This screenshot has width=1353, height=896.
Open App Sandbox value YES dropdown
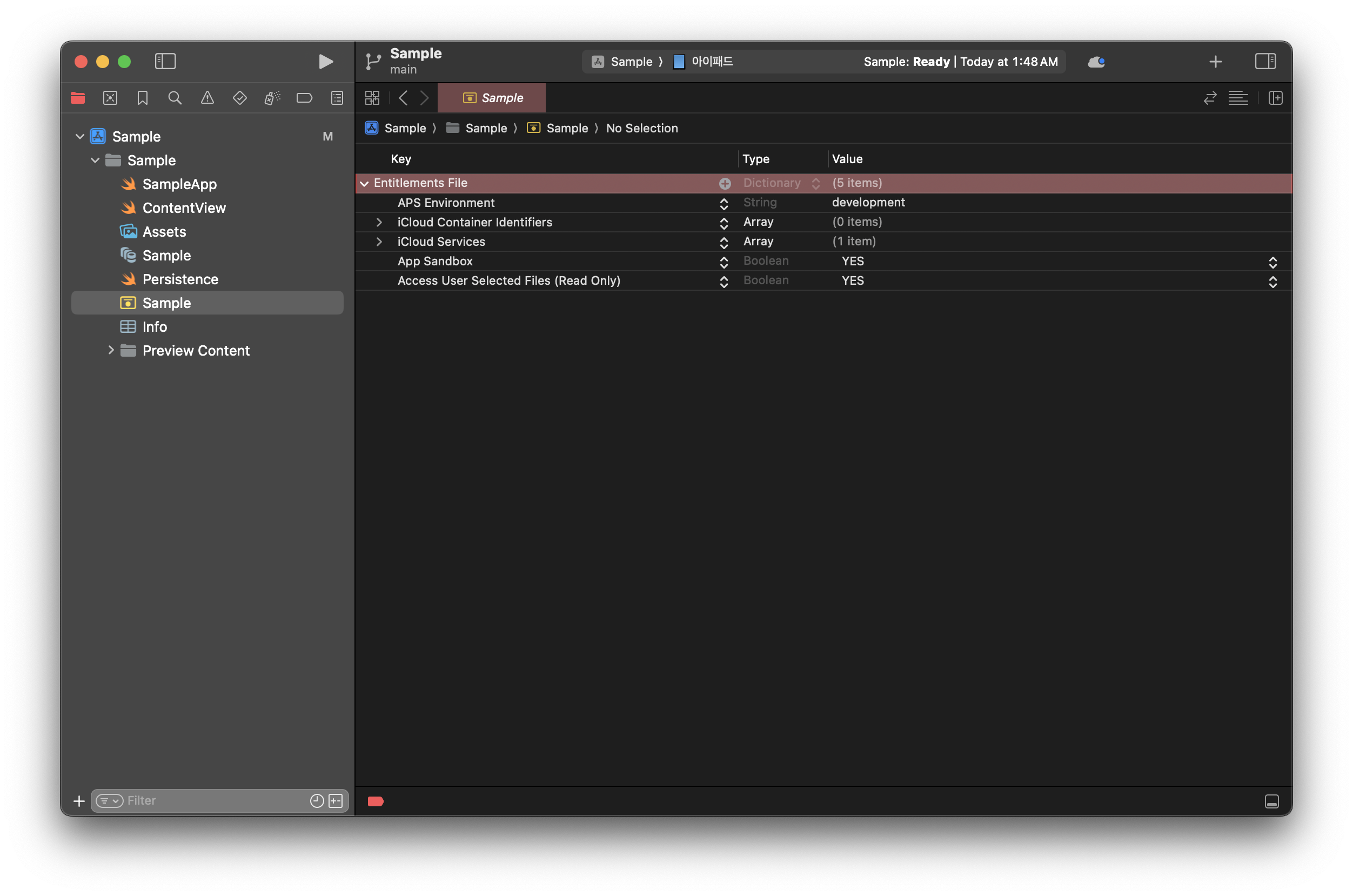(1272, 262)
